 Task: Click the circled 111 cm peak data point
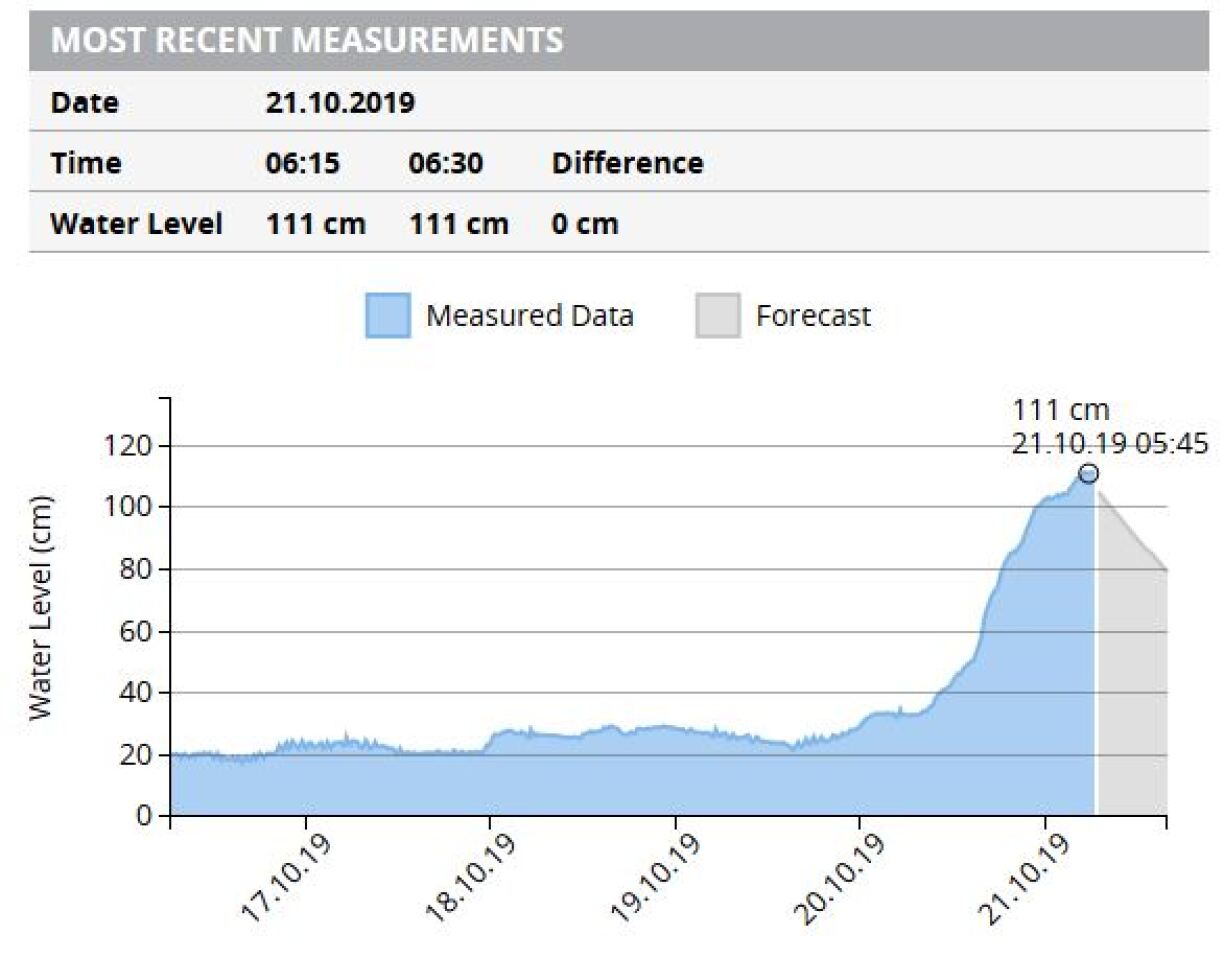(x=1088, y=474)
